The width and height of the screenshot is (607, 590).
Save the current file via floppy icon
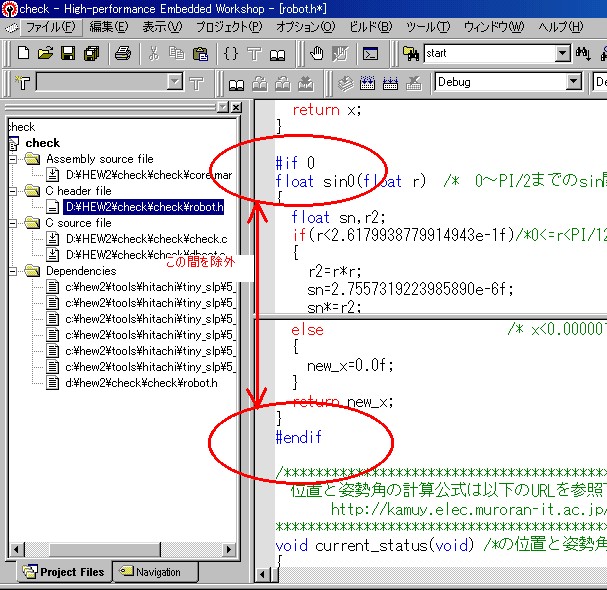(x=69, y=53)
